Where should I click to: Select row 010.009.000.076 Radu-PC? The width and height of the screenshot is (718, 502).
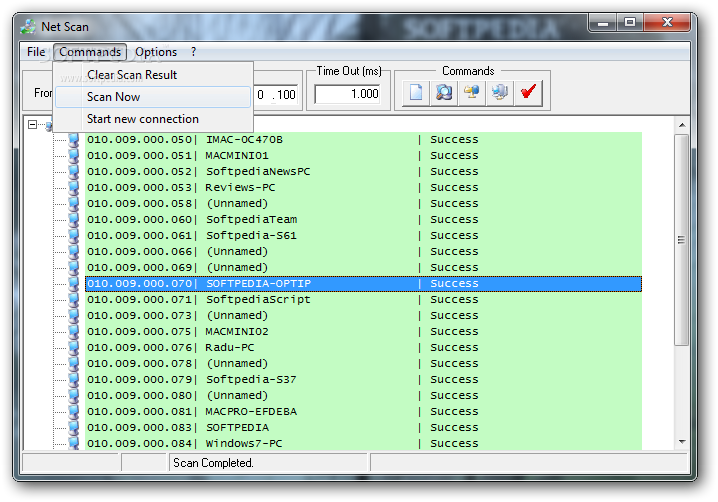click(x=363, y=348)
